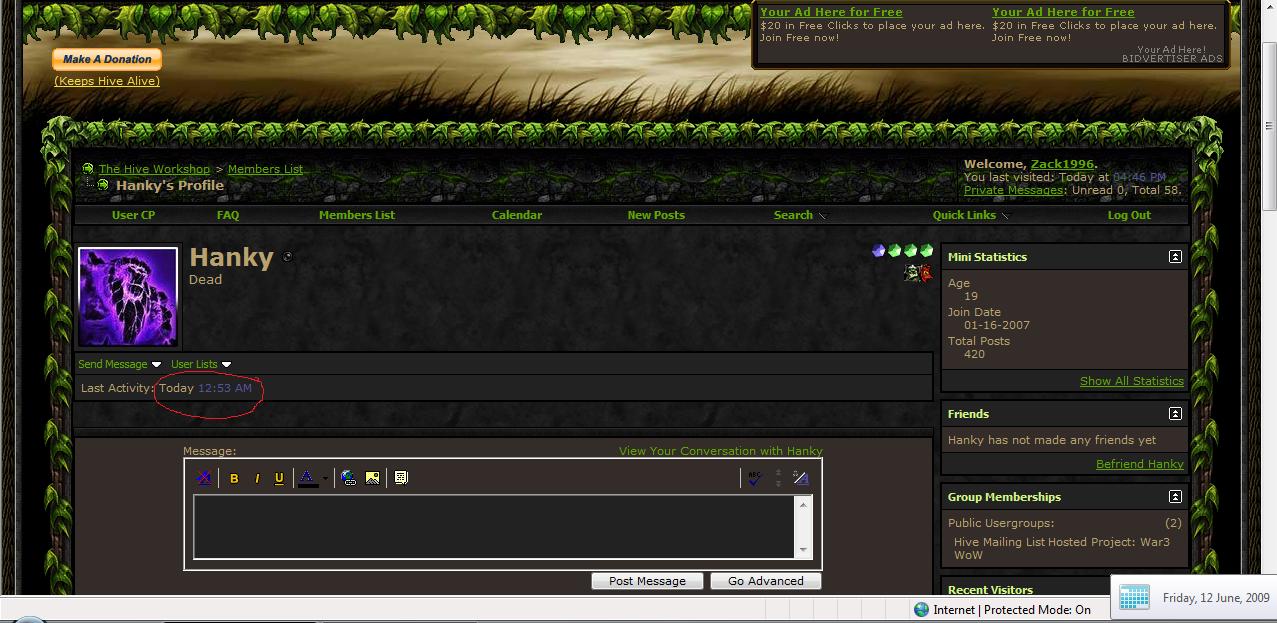Click the Friday, 12 June, 2009 date

1216,598
